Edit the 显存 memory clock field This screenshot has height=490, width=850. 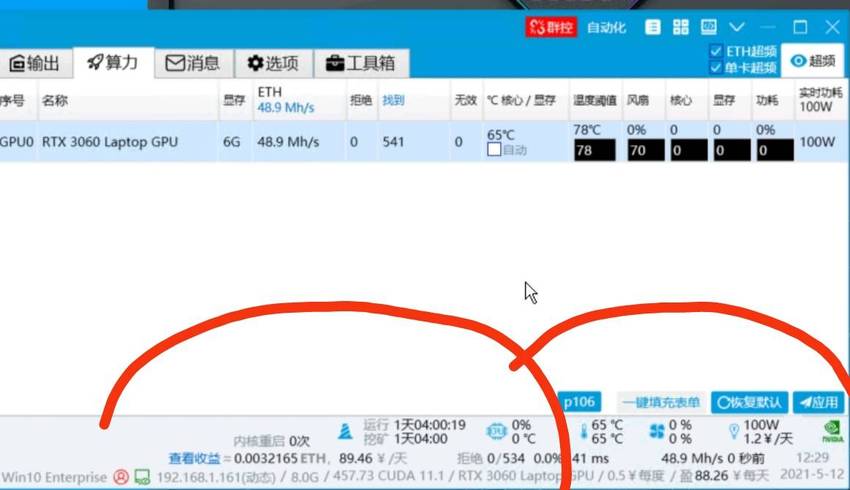[x=732, y=150]
